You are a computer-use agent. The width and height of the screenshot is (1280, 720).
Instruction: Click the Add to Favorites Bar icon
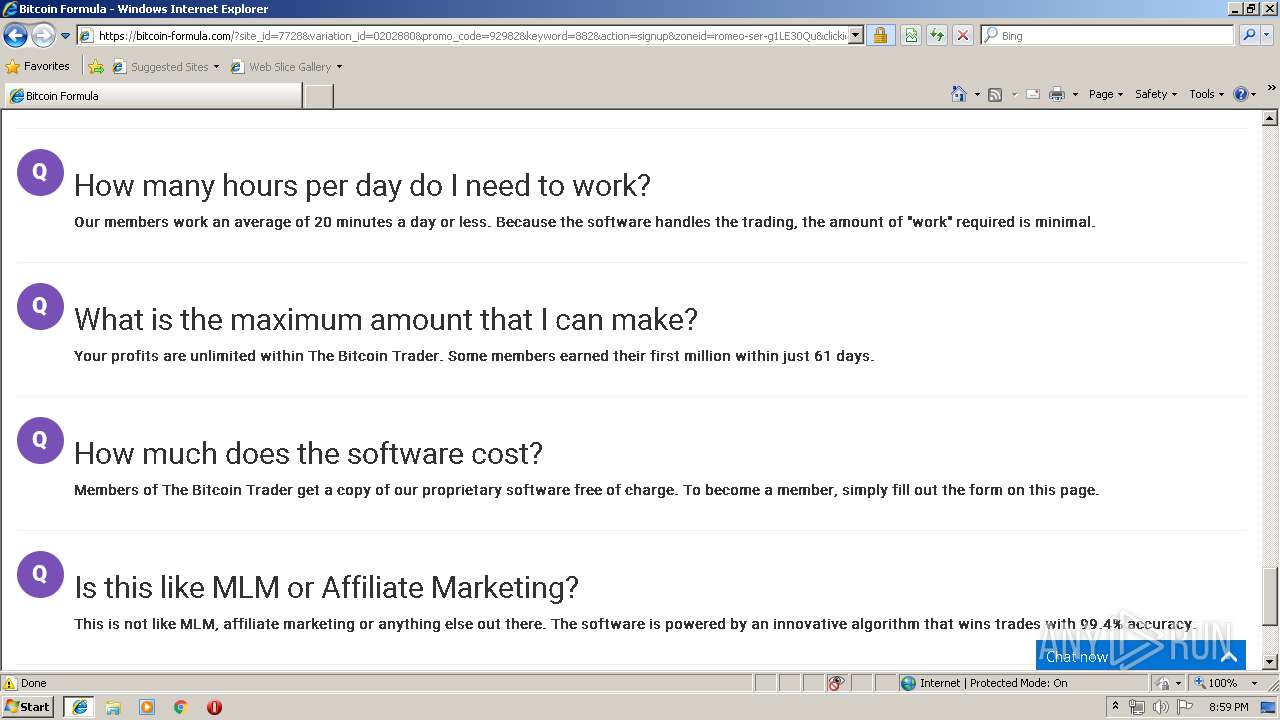tap(96, 67)
